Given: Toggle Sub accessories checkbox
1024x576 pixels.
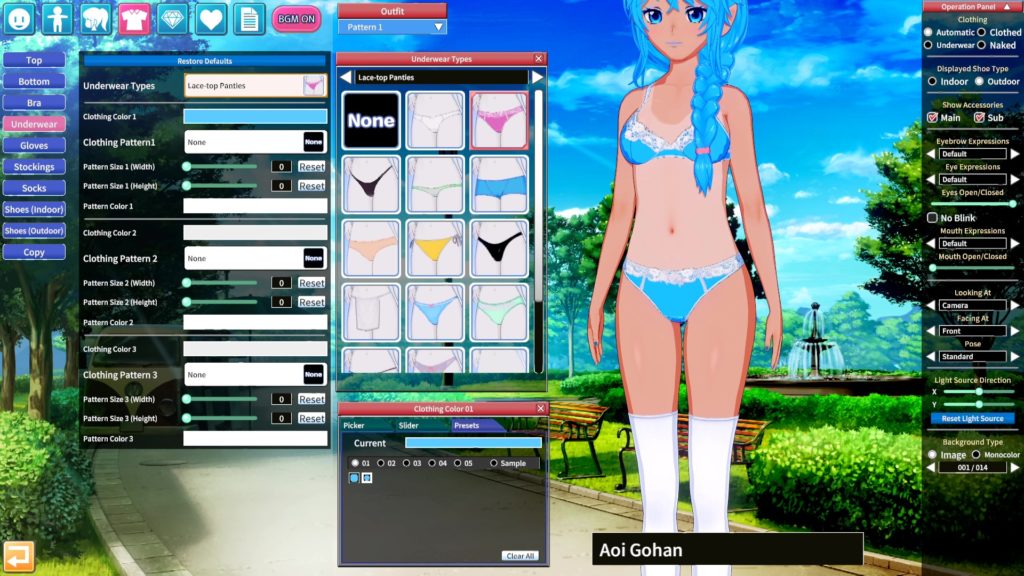Looking at the screenshot, I should pos(979,118).
